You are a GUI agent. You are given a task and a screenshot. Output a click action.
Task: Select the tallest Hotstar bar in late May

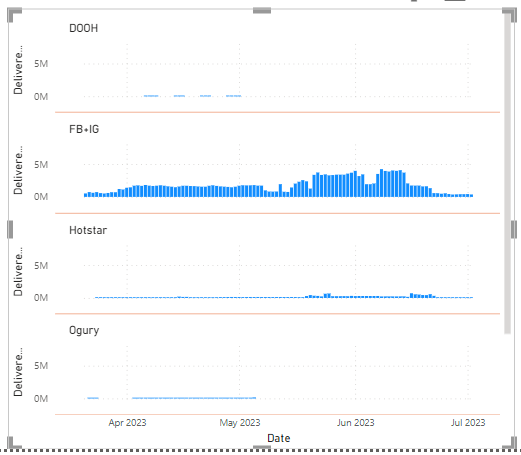point(329,296)
